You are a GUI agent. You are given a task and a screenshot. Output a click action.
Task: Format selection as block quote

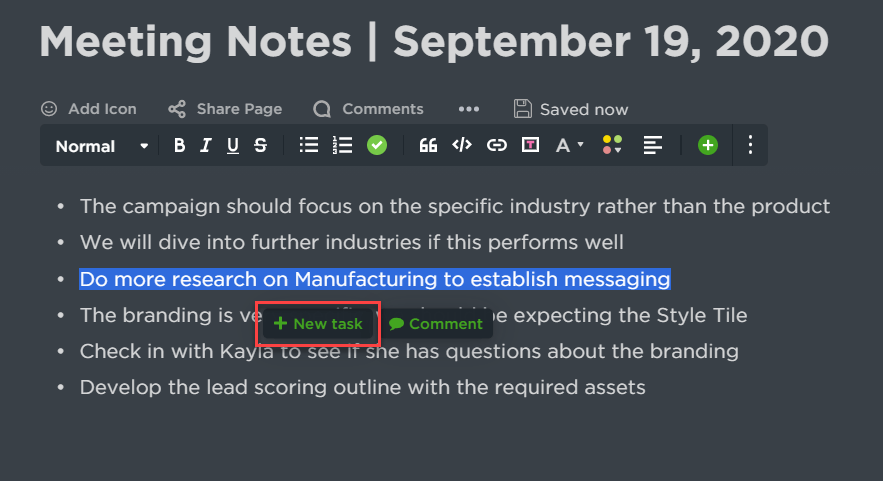tap(428, 146)
